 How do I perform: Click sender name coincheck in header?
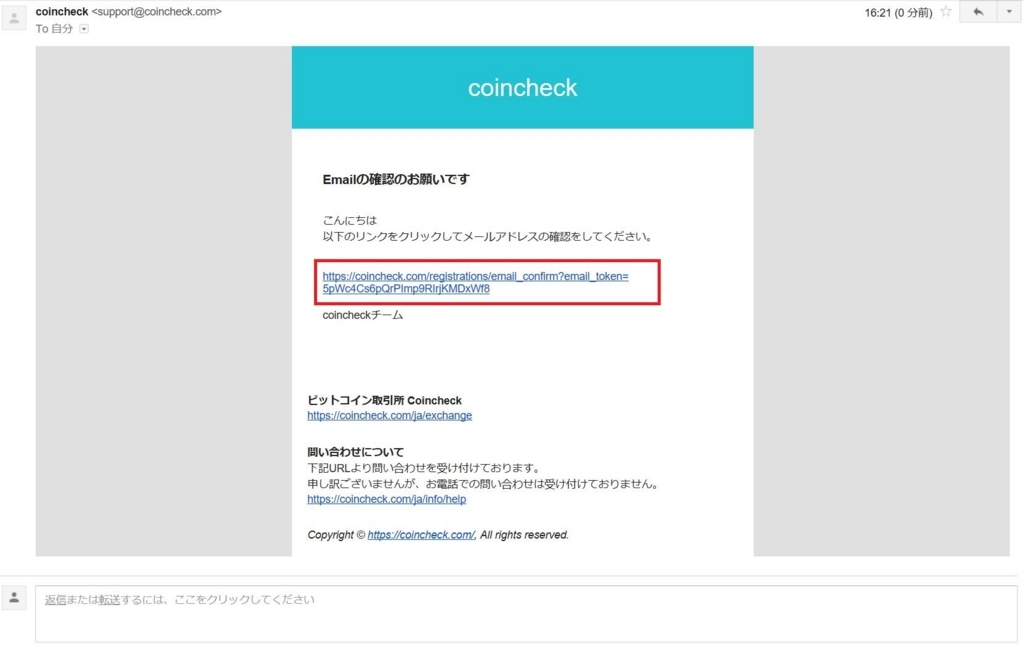click(x=62, y=12)
